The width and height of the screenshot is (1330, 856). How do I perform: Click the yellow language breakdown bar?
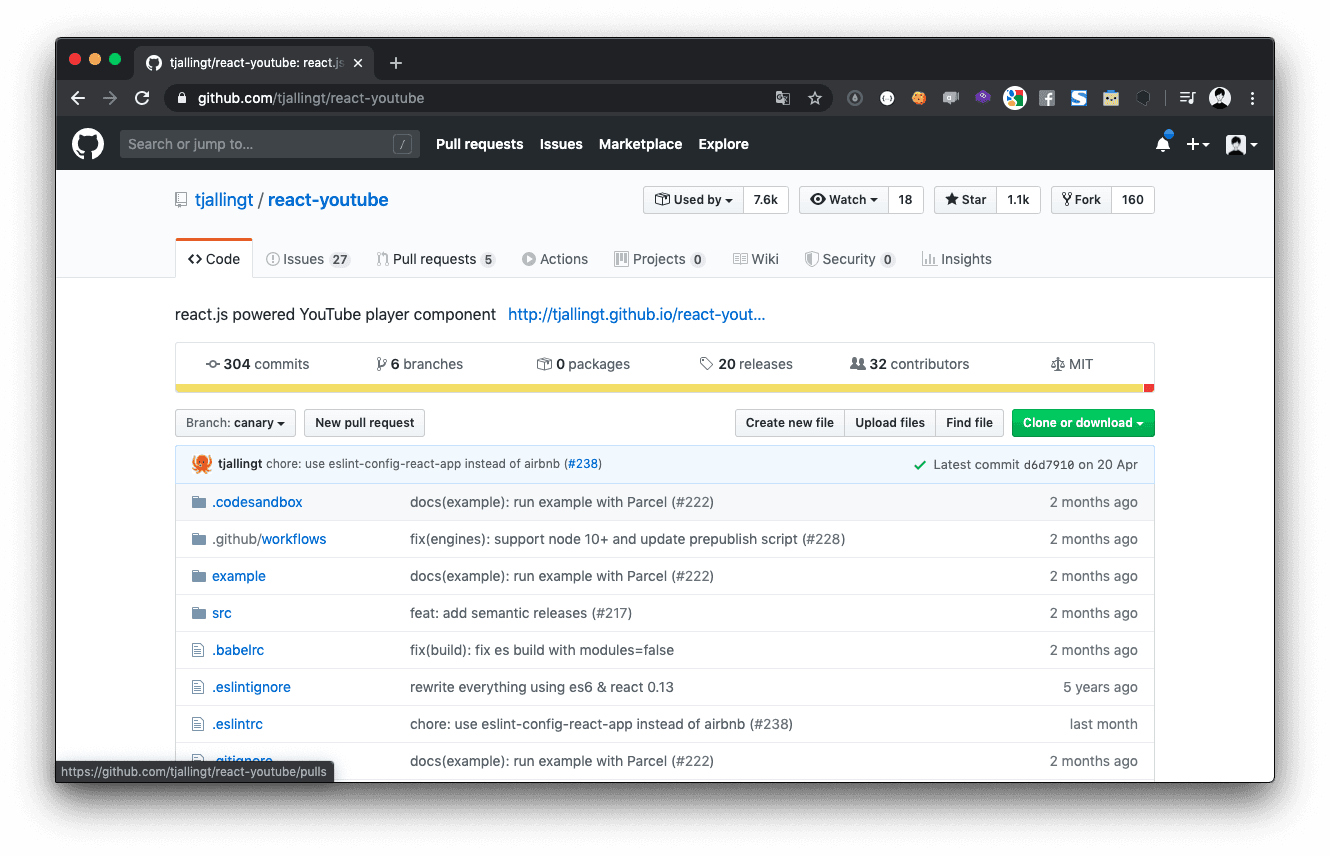[659, 388]
